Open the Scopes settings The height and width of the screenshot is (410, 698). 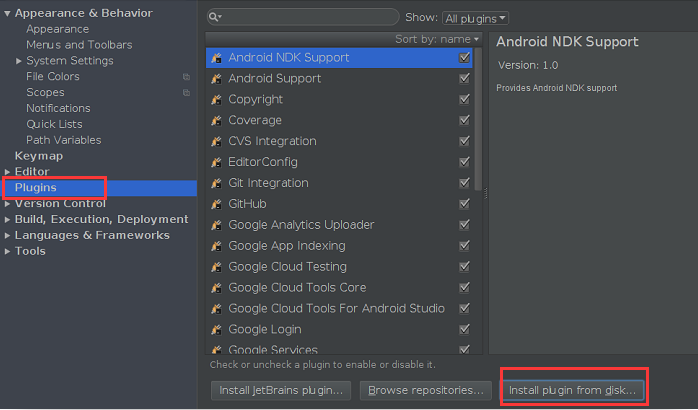(45, 93)
